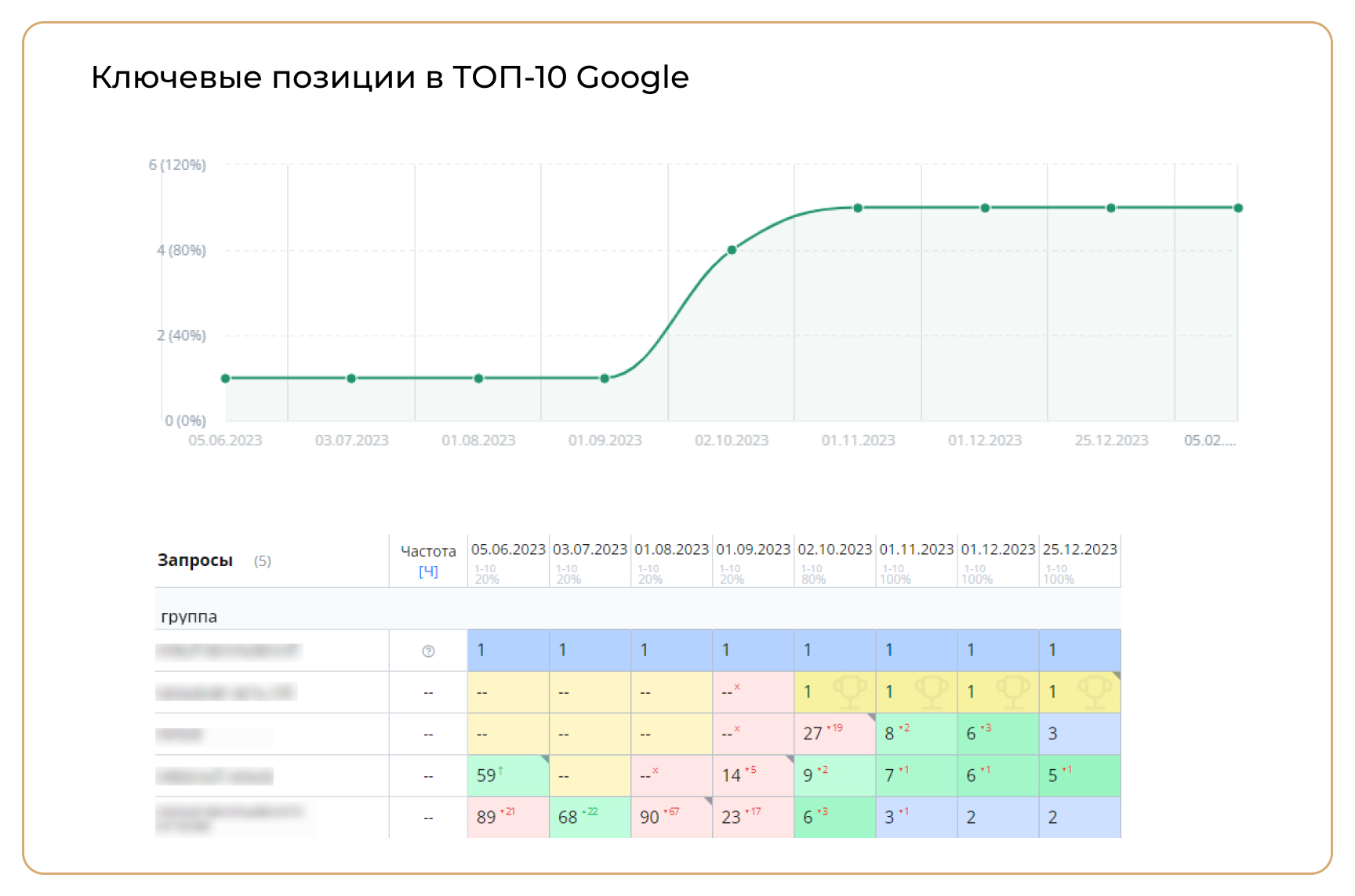This screenshot has width=1355, height=896.
Task: Click the Частота column header
Action: (428, 551)
